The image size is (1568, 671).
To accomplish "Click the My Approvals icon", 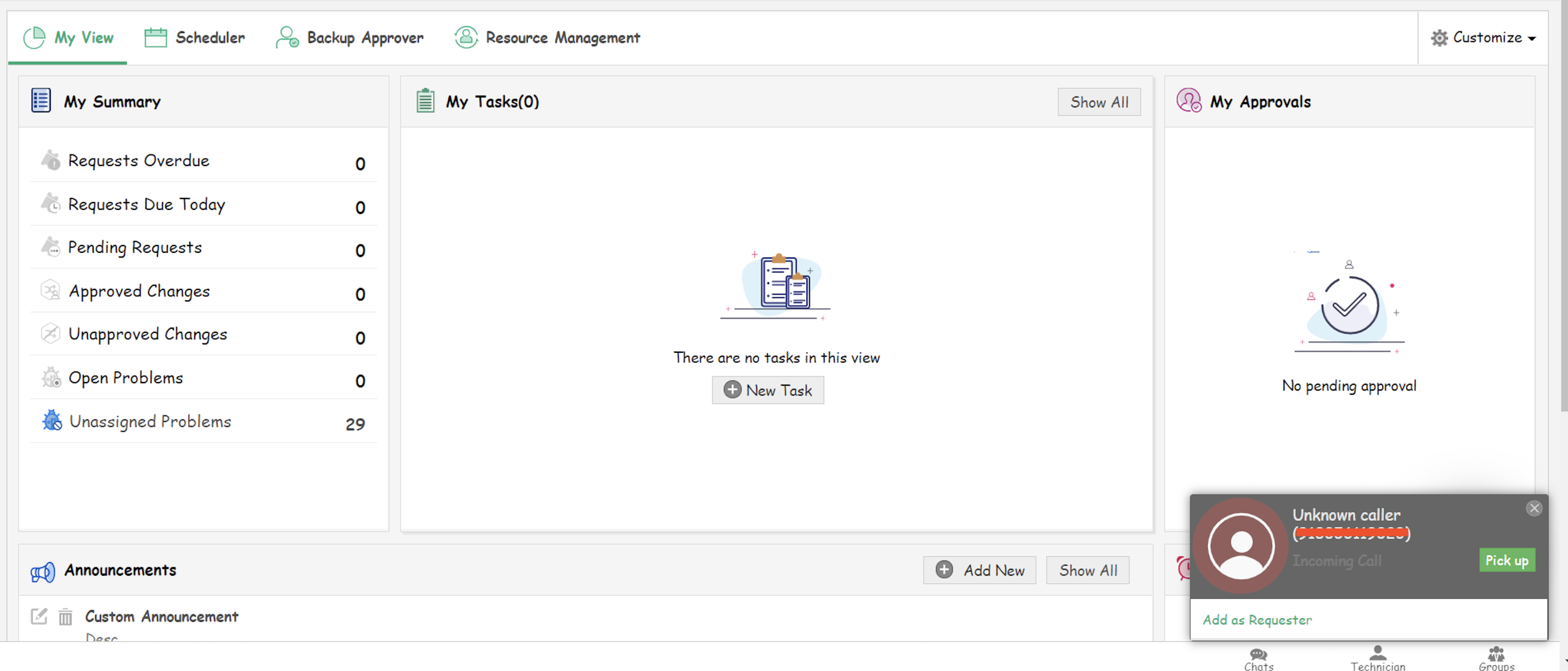I will (x=1189, y=101).
